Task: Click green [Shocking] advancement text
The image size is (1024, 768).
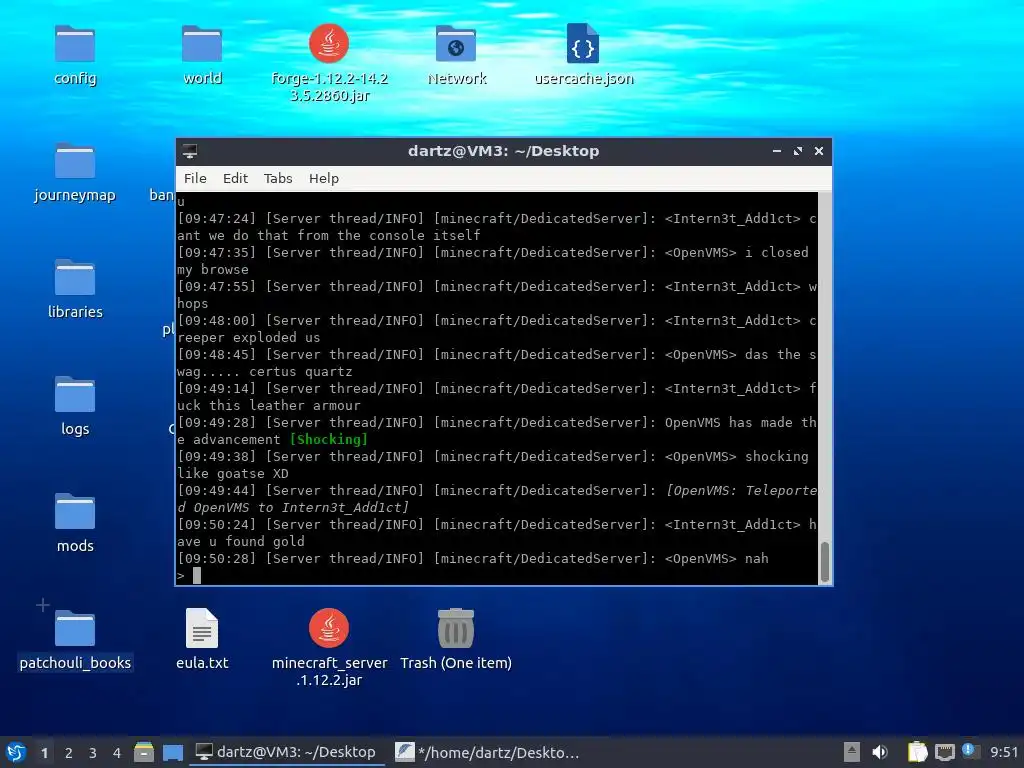Action: pos(328,440)
